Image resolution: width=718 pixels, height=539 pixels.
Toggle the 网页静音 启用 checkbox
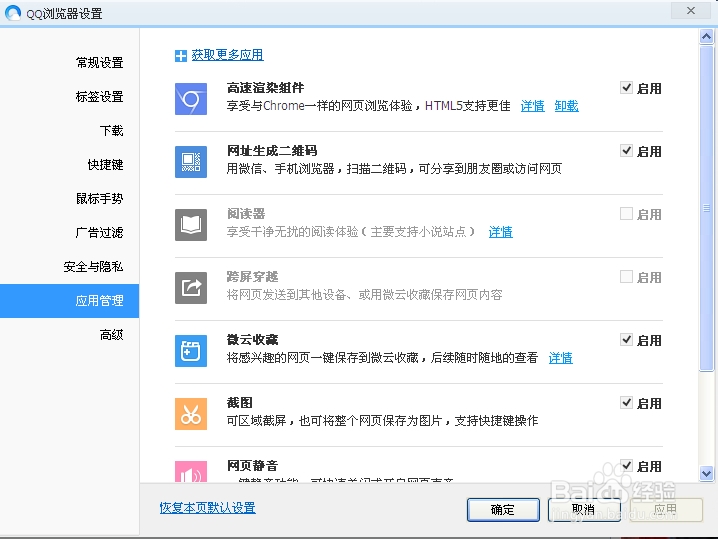[x=626, y=466]
